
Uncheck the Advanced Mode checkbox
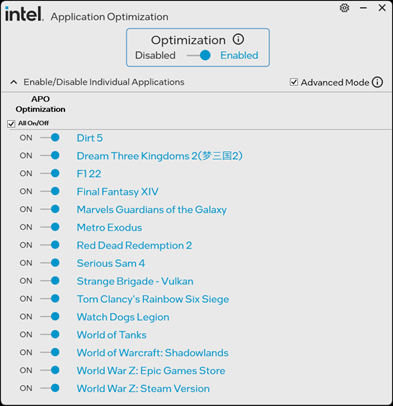[x=294, y=82]
